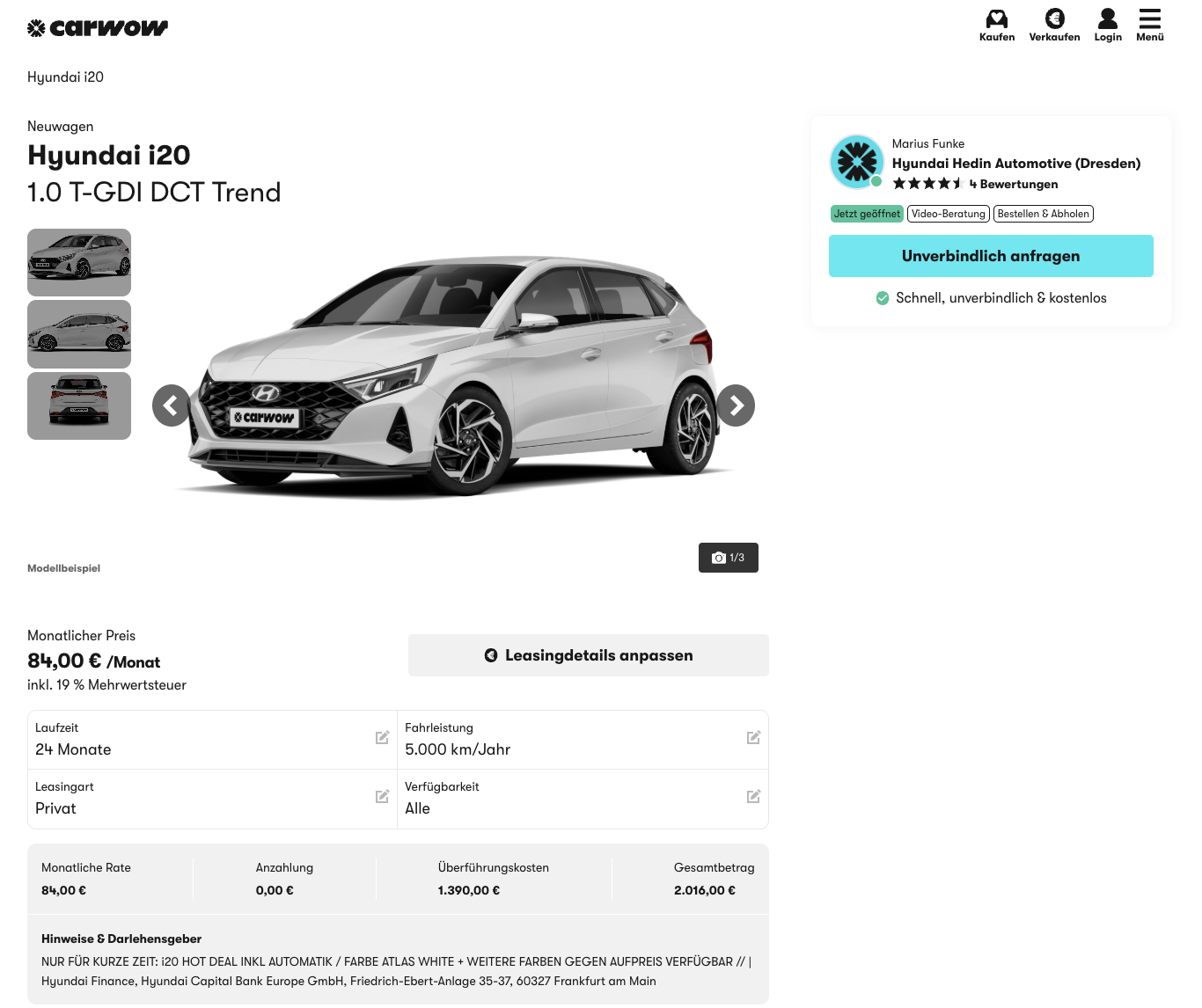
Task: Click the Unverbindlich anfragen button
Action: coord(991,256)
